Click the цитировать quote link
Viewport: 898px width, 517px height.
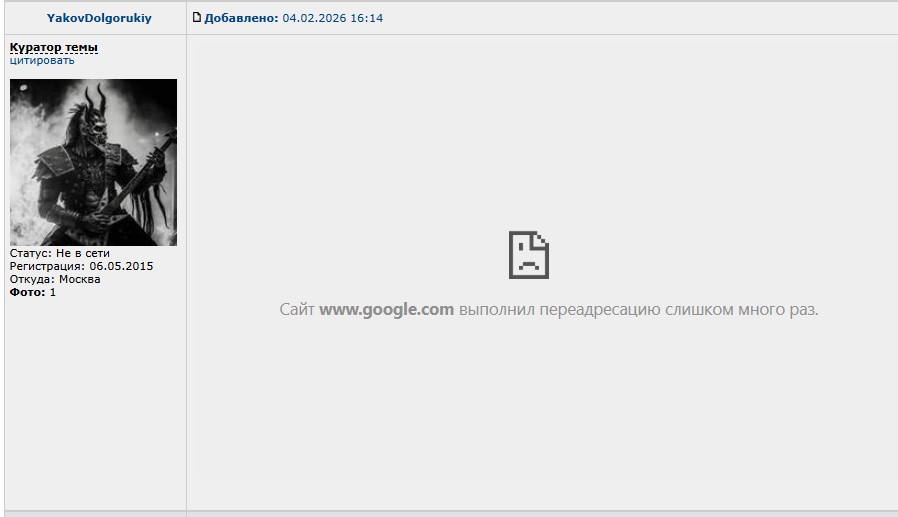(x=42, y=60)
